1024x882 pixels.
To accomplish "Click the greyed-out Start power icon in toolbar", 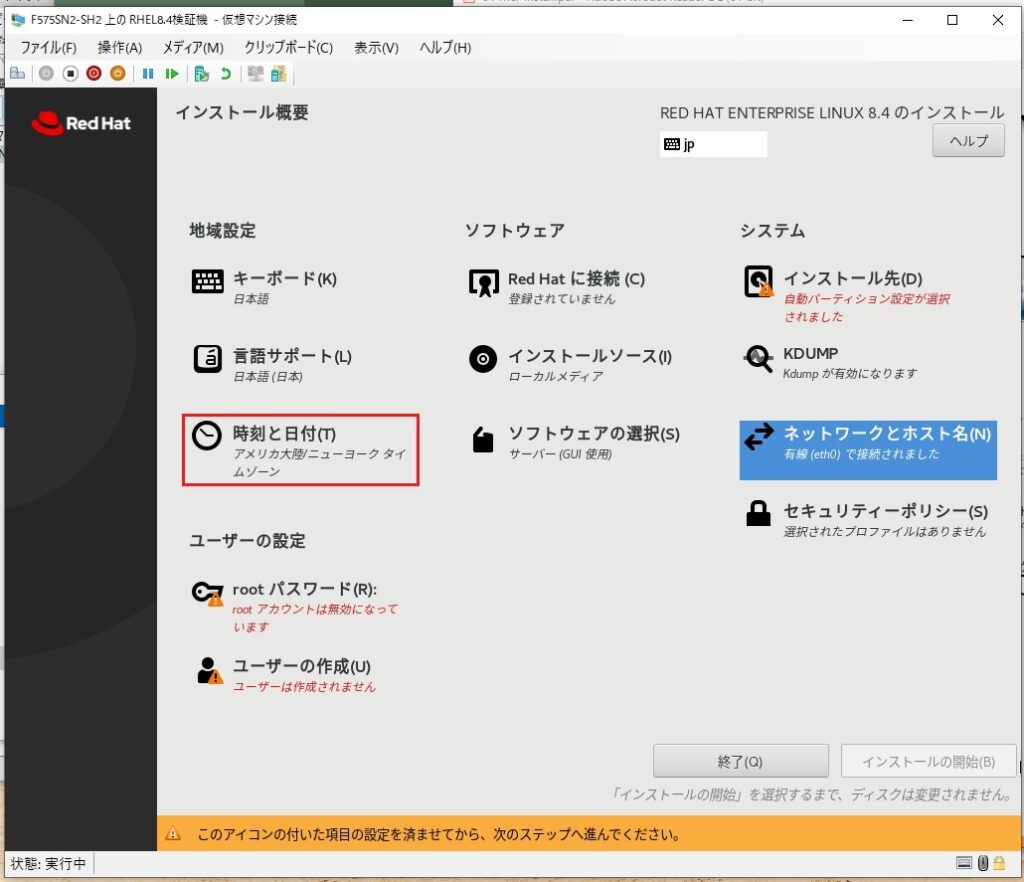I will (x=46, y=74).
